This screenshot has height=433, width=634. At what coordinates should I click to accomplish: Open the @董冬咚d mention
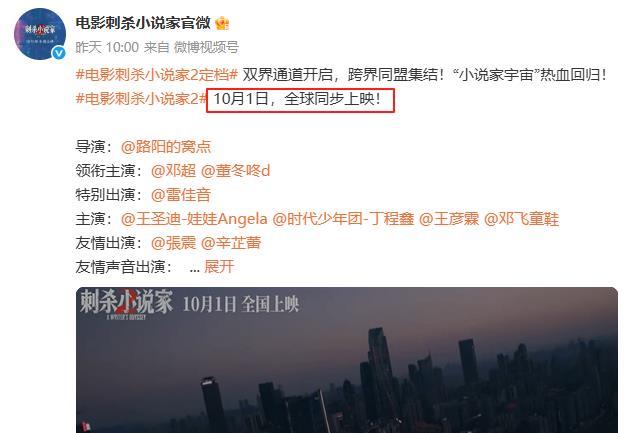point(235,171)
